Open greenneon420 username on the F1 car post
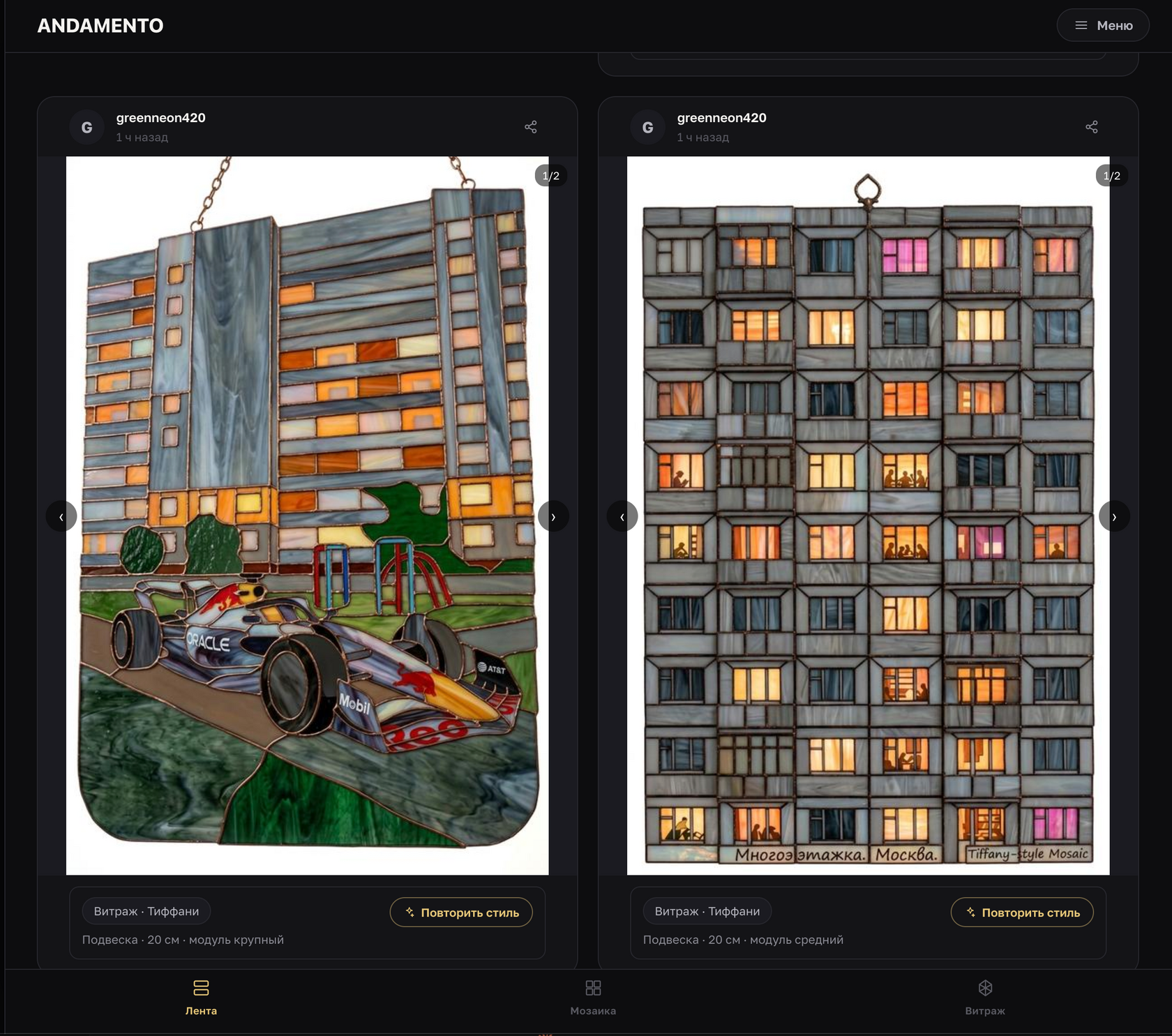Screen dimensions: 1172x1036 coord(160,118)
